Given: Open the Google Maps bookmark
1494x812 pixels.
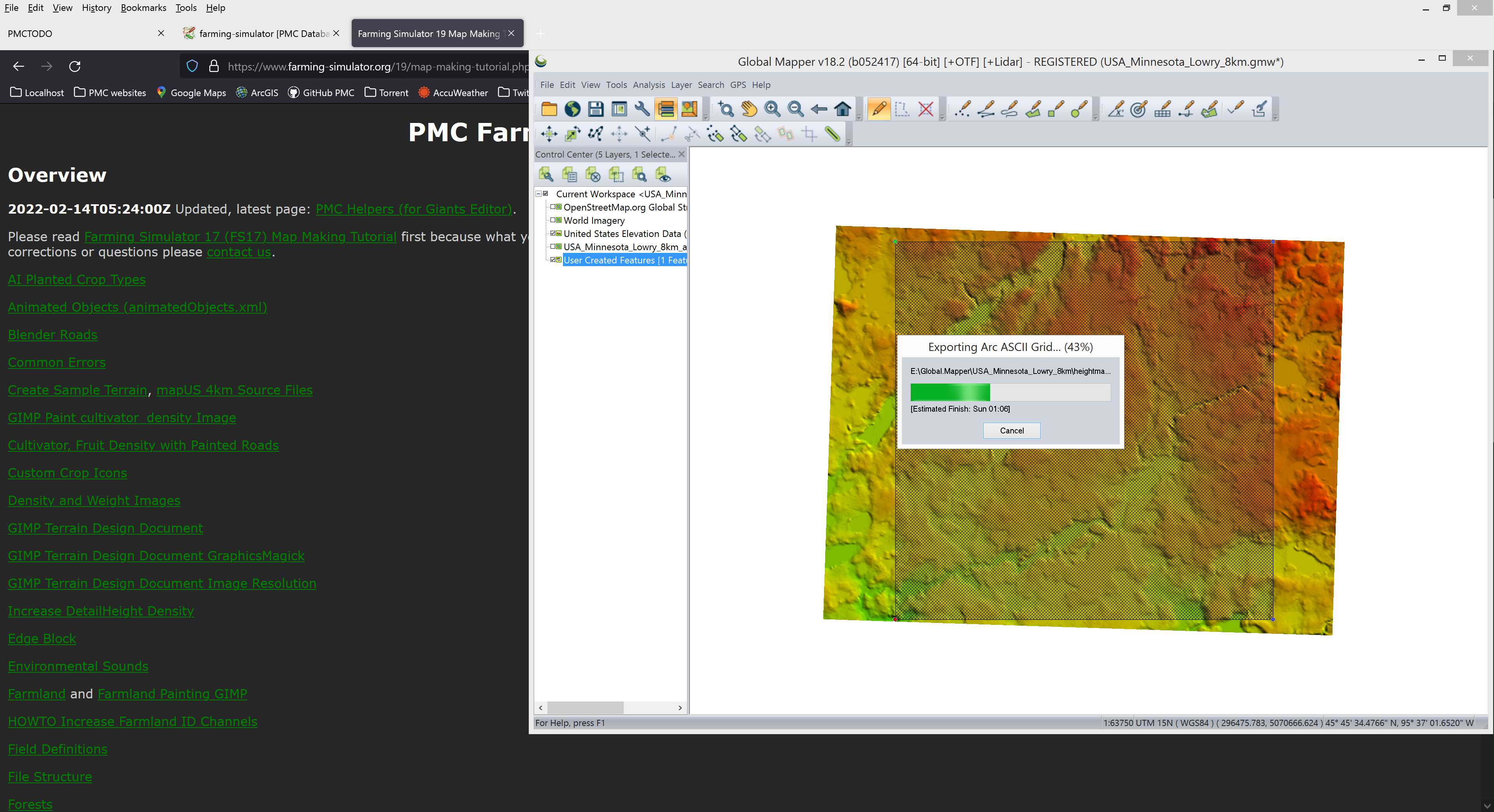Looking at the screenshot, I should [x=191, y=93].
